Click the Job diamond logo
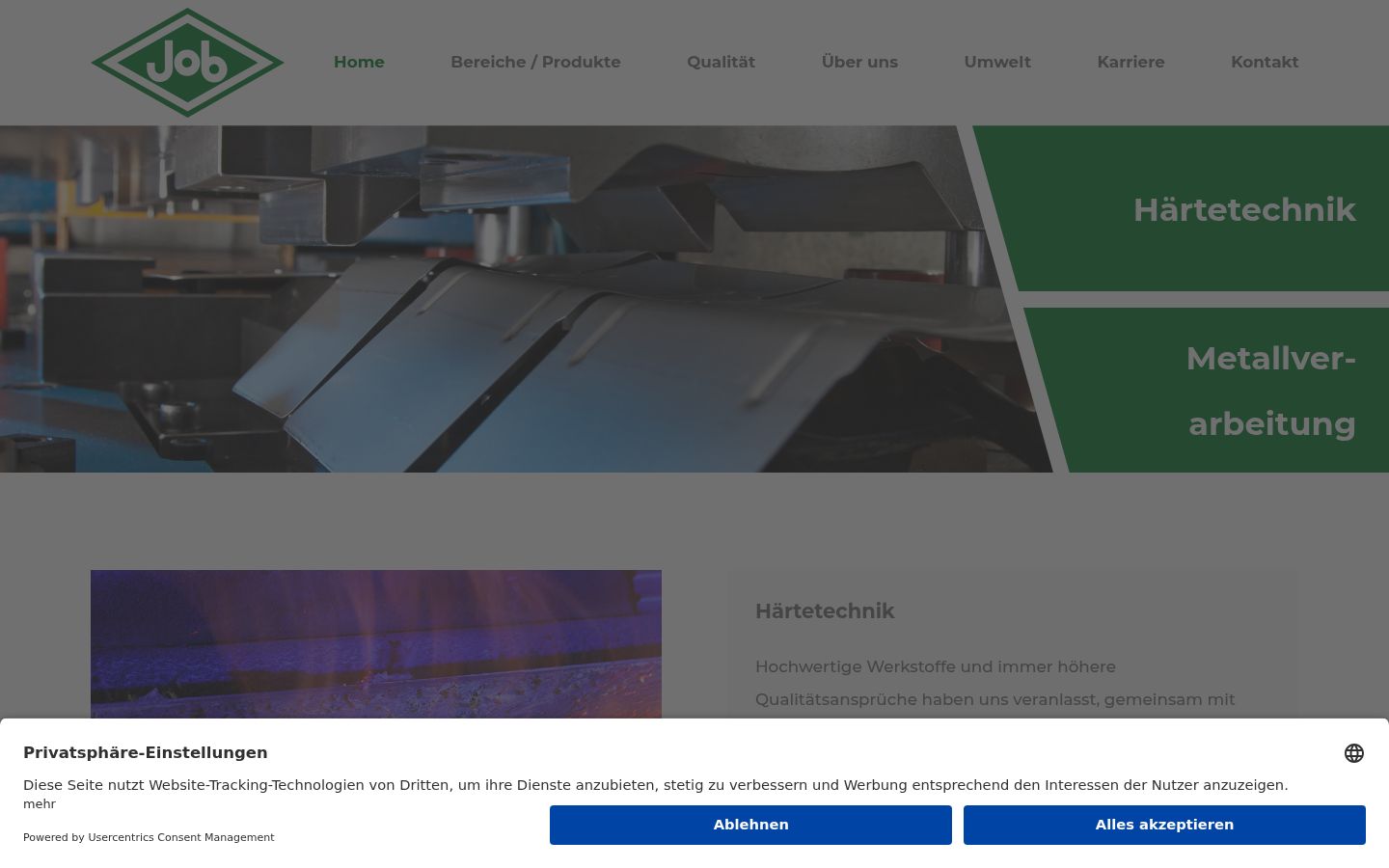 [187, 63]
